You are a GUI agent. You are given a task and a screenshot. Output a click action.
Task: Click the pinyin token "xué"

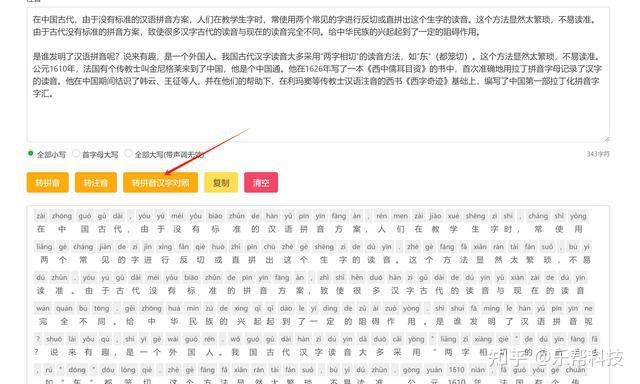click(453, 216)
